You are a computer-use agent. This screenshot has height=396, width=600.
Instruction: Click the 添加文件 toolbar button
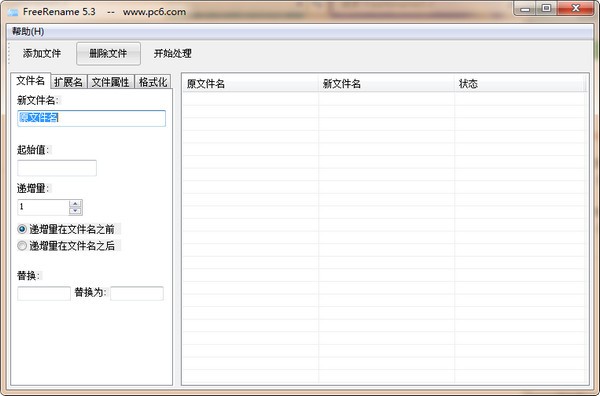(x=42, y=54)
